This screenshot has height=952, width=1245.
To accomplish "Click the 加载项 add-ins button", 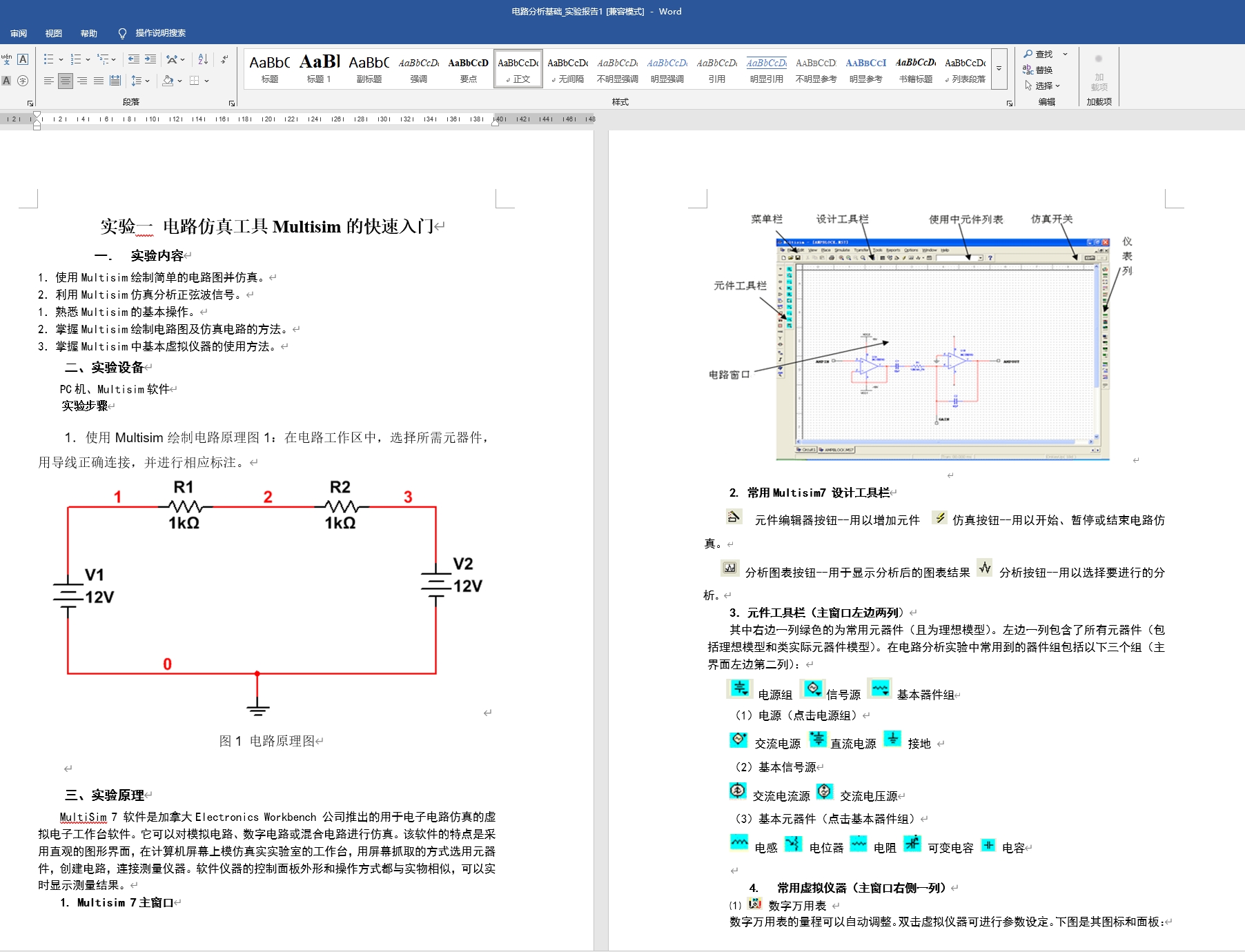I will point(1099,72).
